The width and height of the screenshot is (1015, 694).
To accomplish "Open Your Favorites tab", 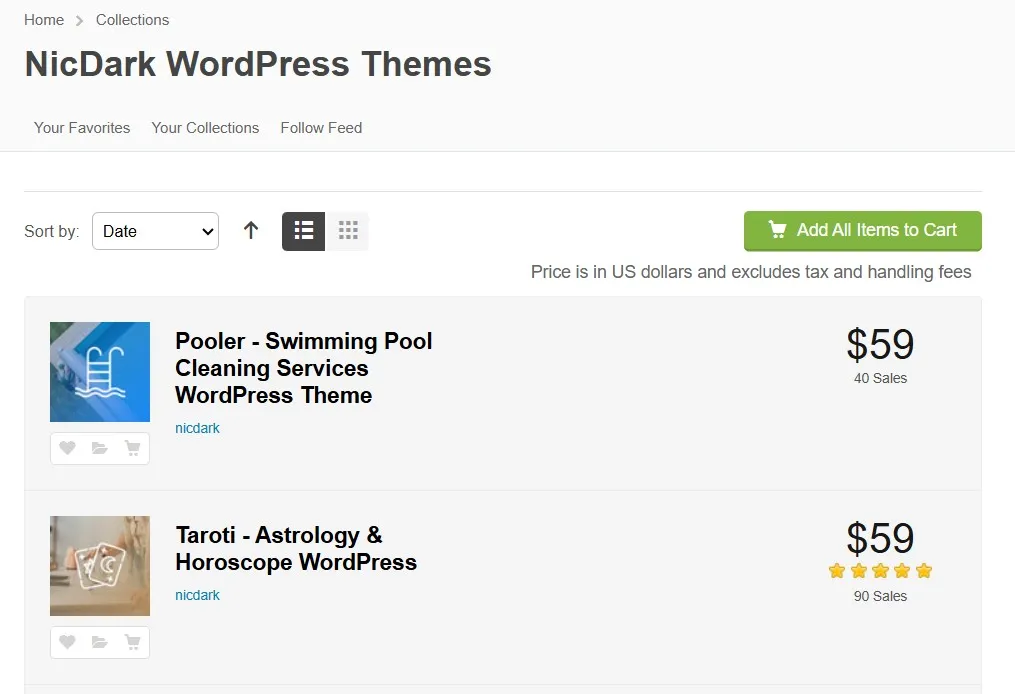I will point(82,128).
